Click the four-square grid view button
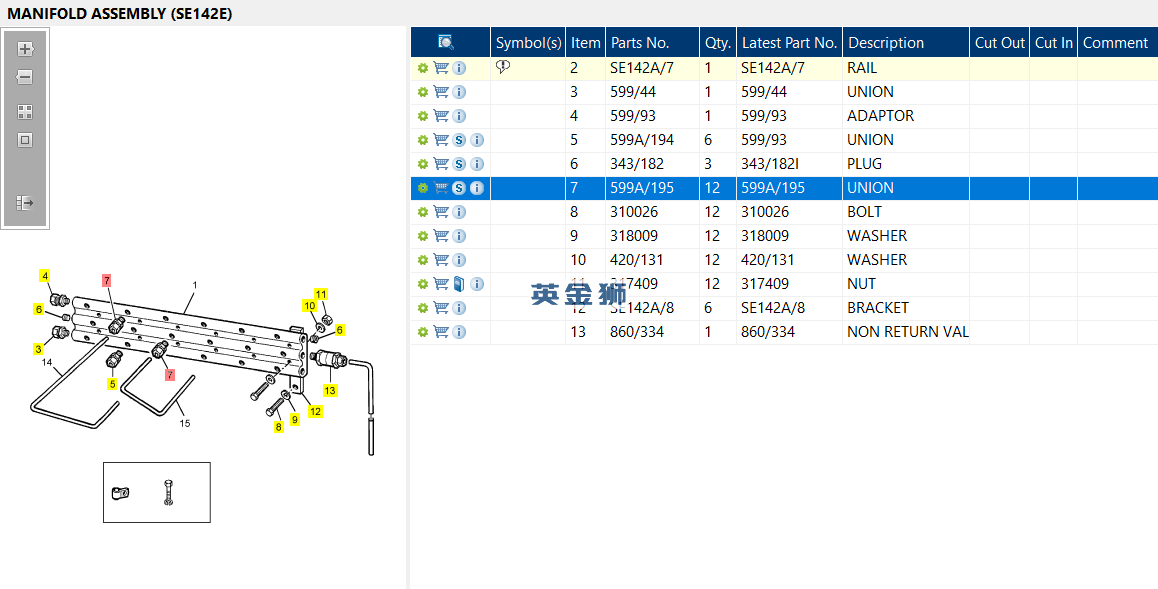This screenshot has width=1158, height=589. point(25,112)
